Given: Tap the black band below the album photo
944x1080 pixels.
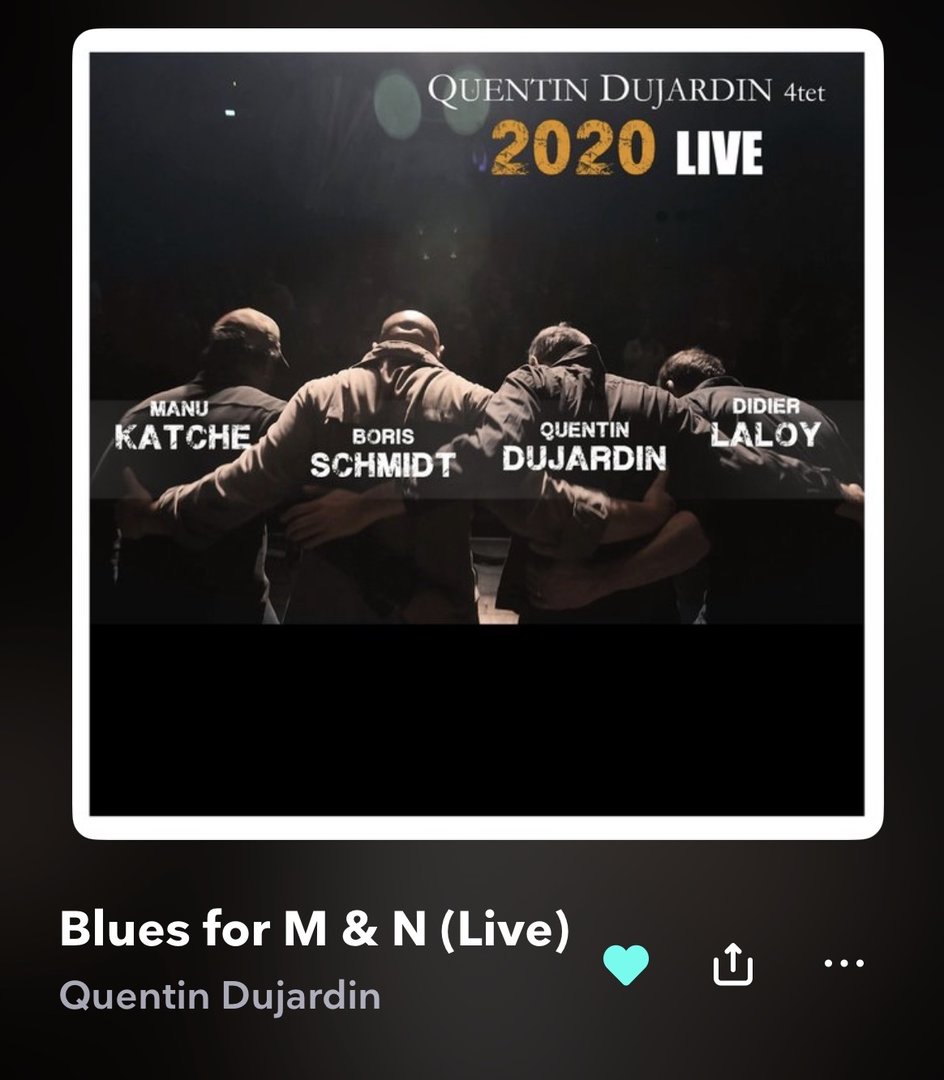Looking at the screenshot, I should pos(476,720).
